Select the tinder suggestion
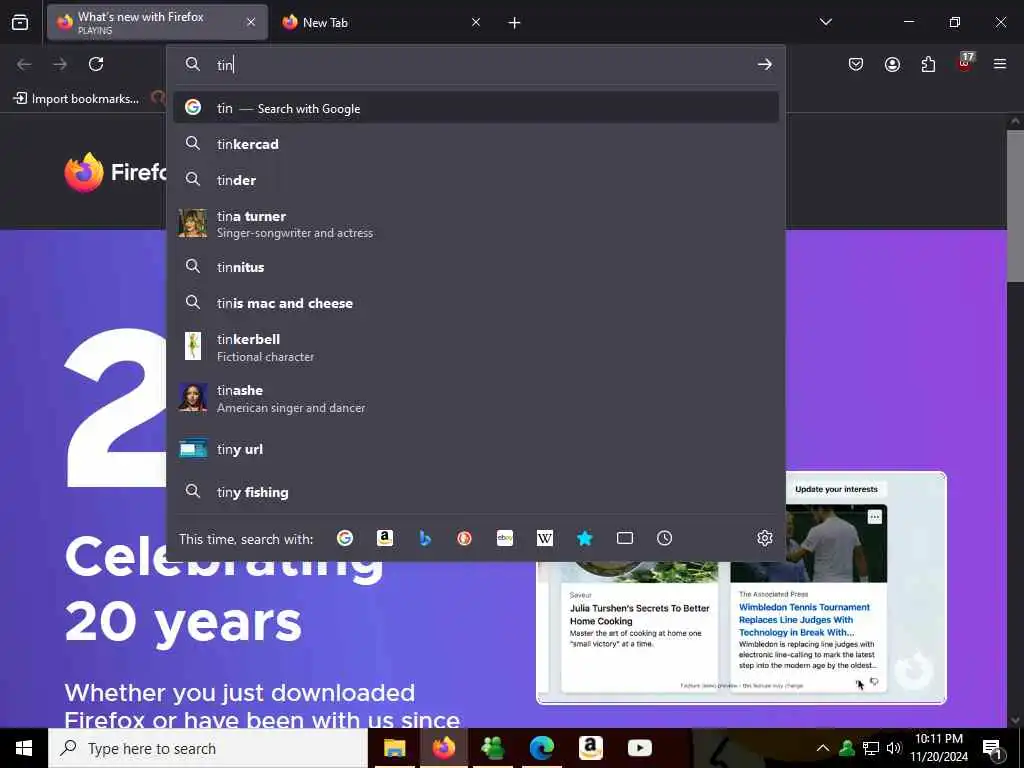1024x768 pixels. 476,180
